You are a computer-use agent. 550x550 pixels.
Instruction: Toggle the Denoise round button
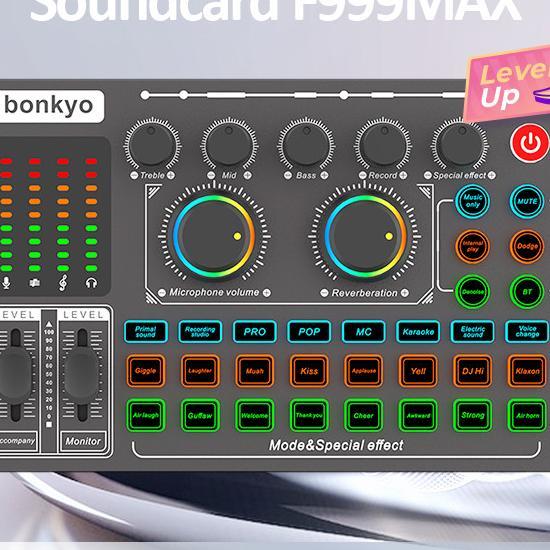tap(472, 292)
